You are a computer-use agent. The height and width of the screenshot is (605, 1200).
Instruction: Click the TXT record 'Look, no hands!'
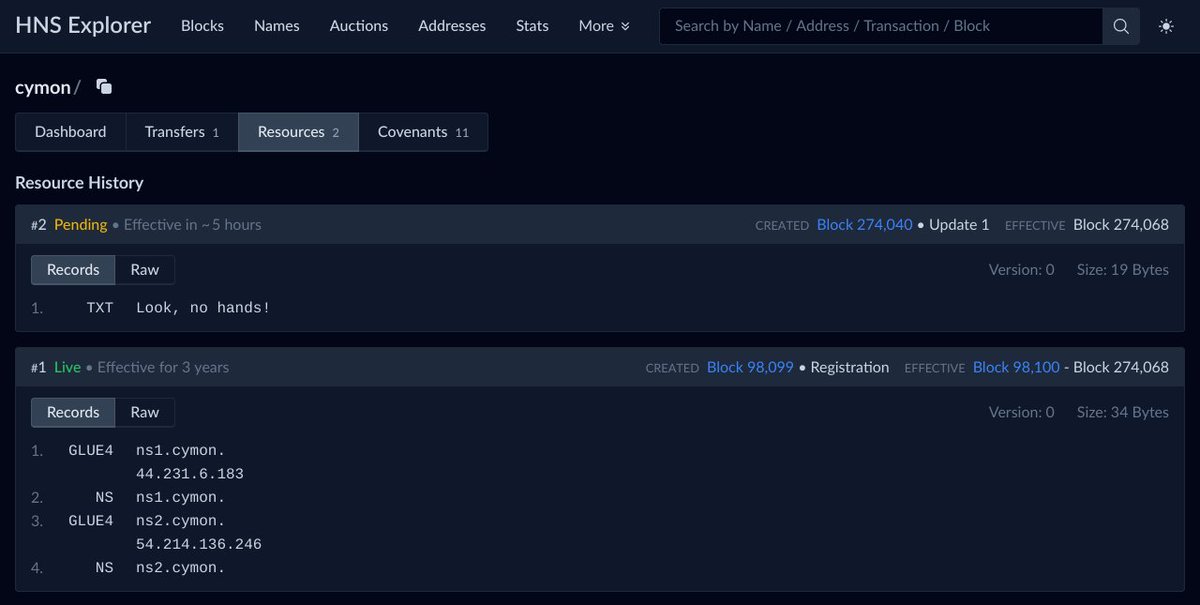click(203, 308)
